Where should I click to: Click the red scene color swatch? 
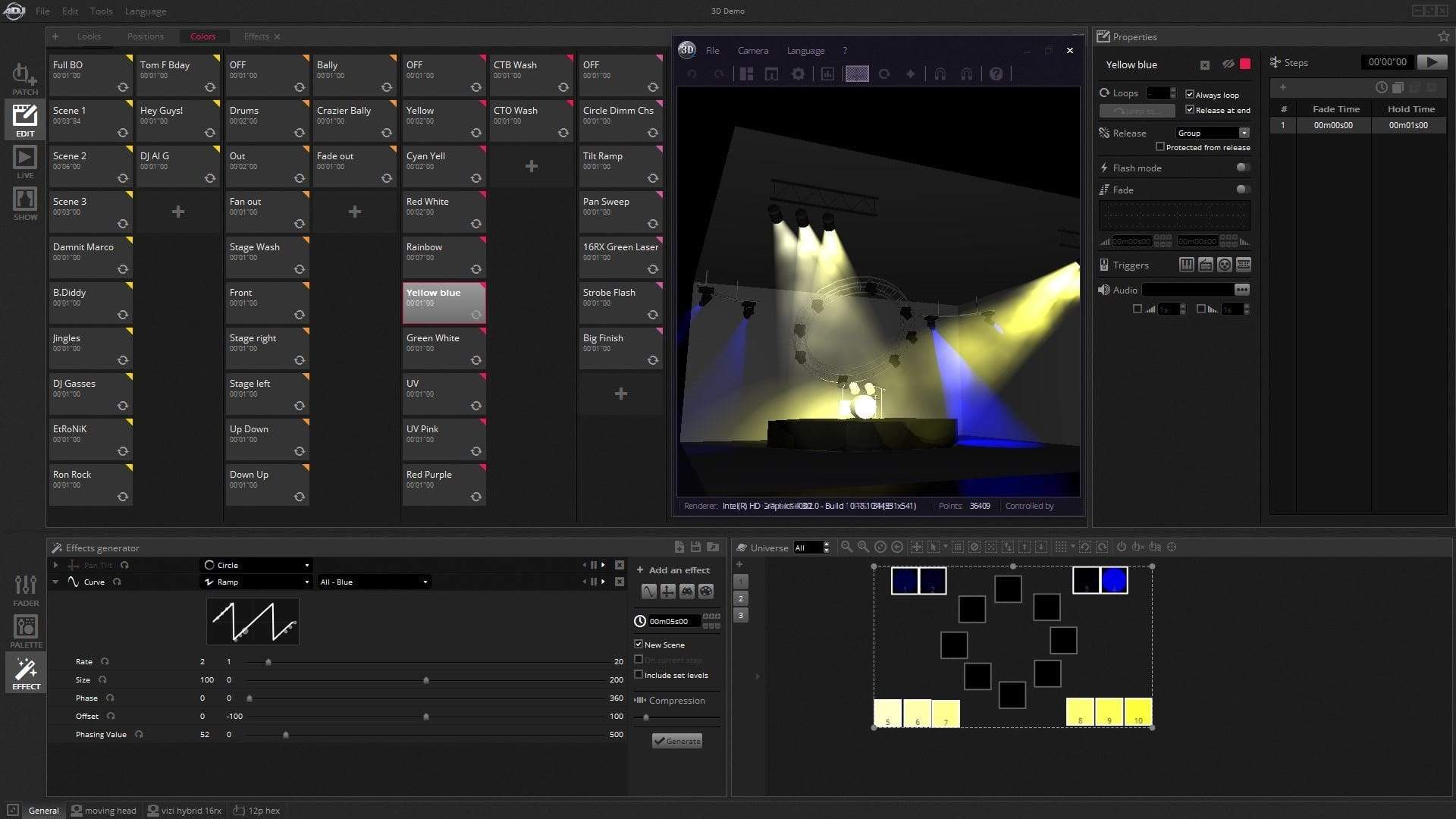point(1244,64)
